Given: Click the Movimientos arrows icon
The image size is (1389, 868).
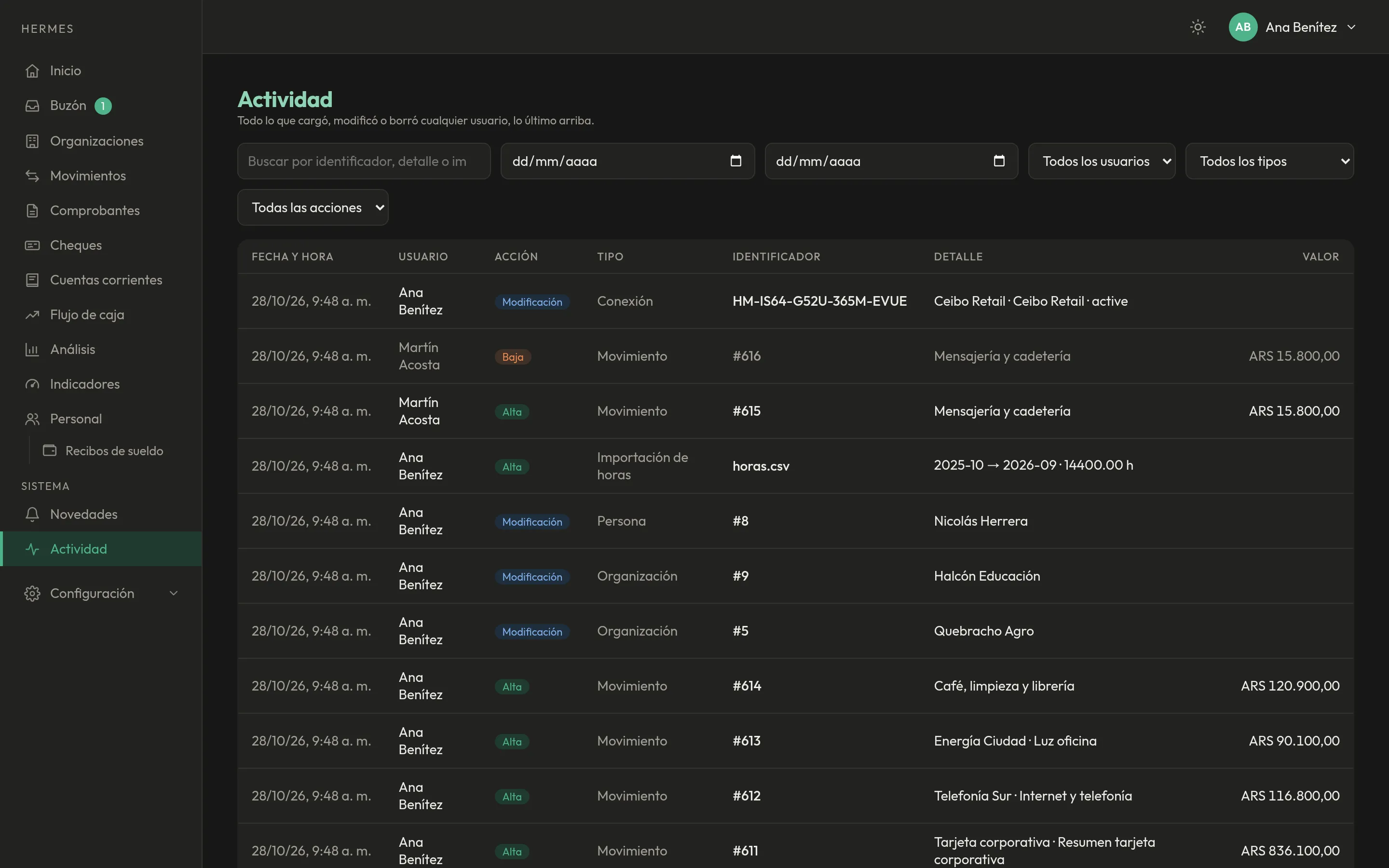Looking at the screenshot, I should (32, 176).
